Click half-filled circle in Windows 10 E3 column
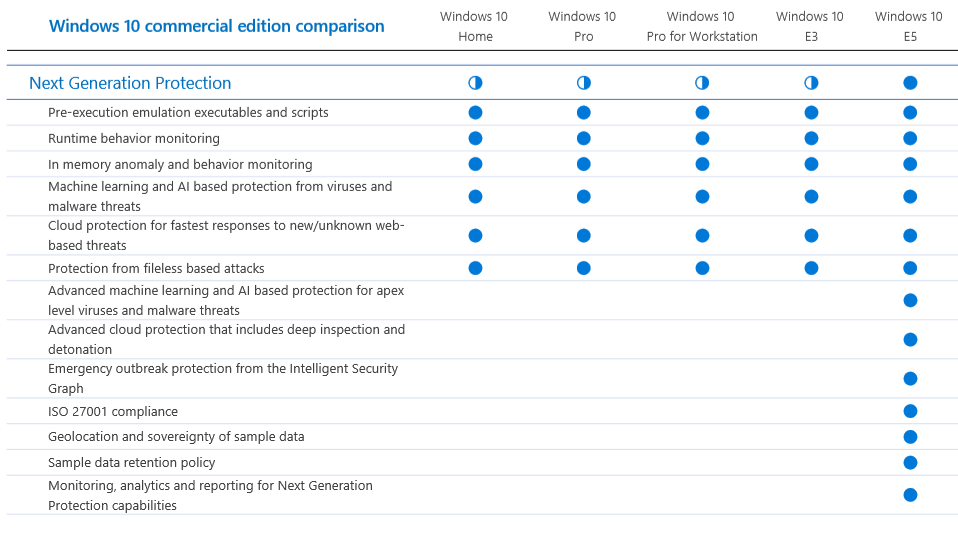 [811, 83]
